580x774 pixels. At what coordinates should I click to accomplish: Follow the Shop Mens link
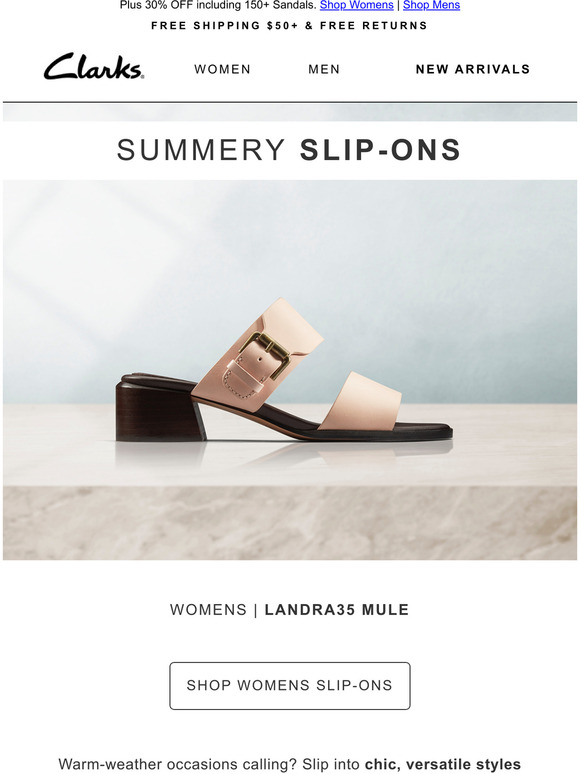(x=431, y=5)
